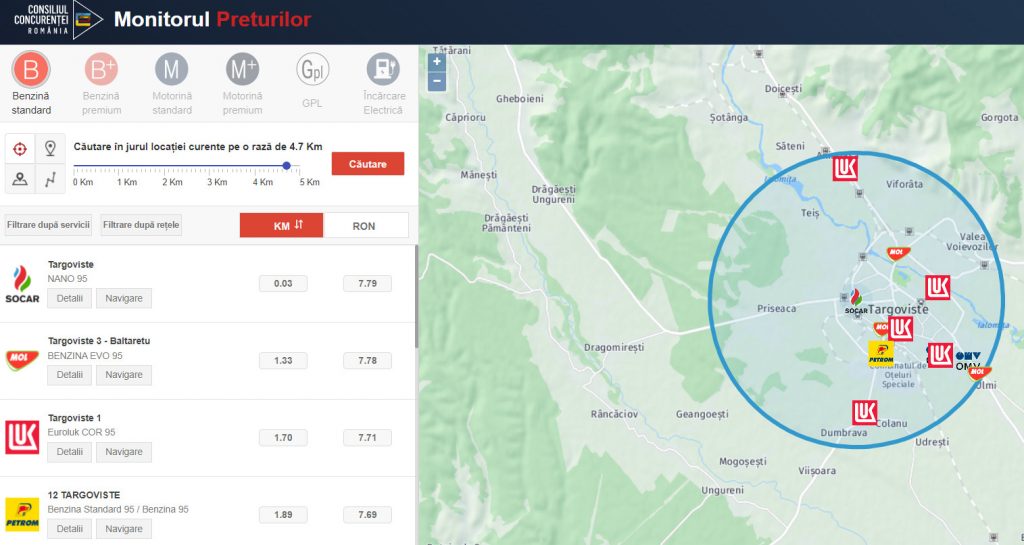Select Încărcare Electrică charging option
Viewport: 1024px width, 545px height.
(x=383, y=71)
